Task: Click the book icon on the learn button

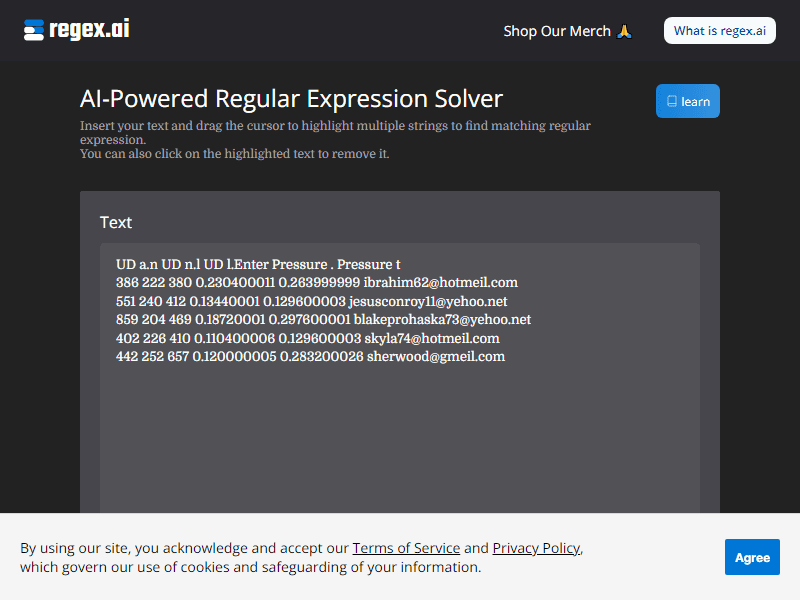Action: pyautogui.click(x=672, y=101)
